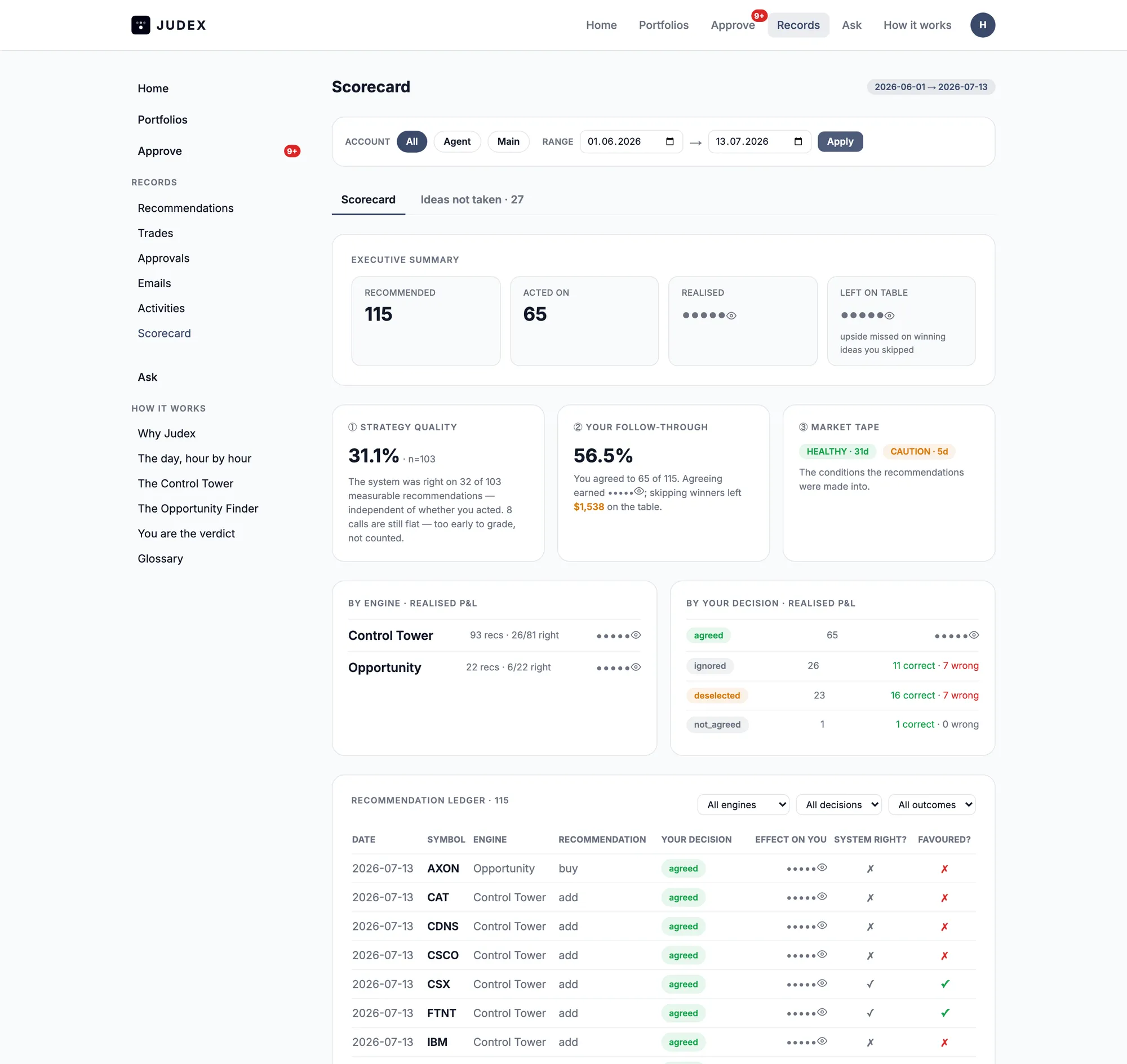Open the Glossary page

pyautogui.click(x=160, y=558)
